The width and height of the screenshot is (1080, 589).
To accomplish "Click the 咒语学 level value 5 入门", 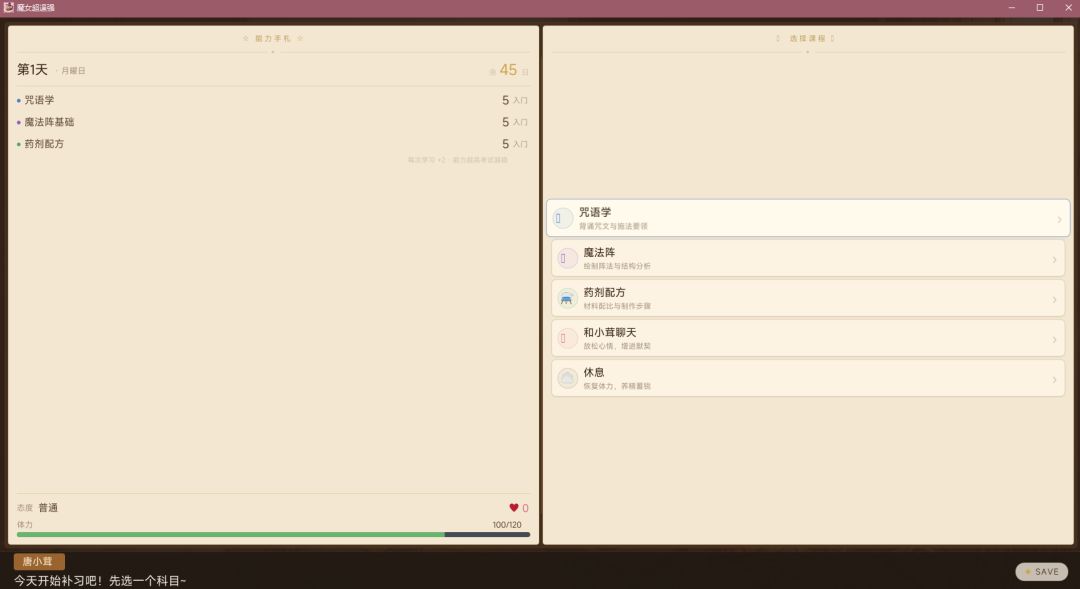I will [515, 101].
